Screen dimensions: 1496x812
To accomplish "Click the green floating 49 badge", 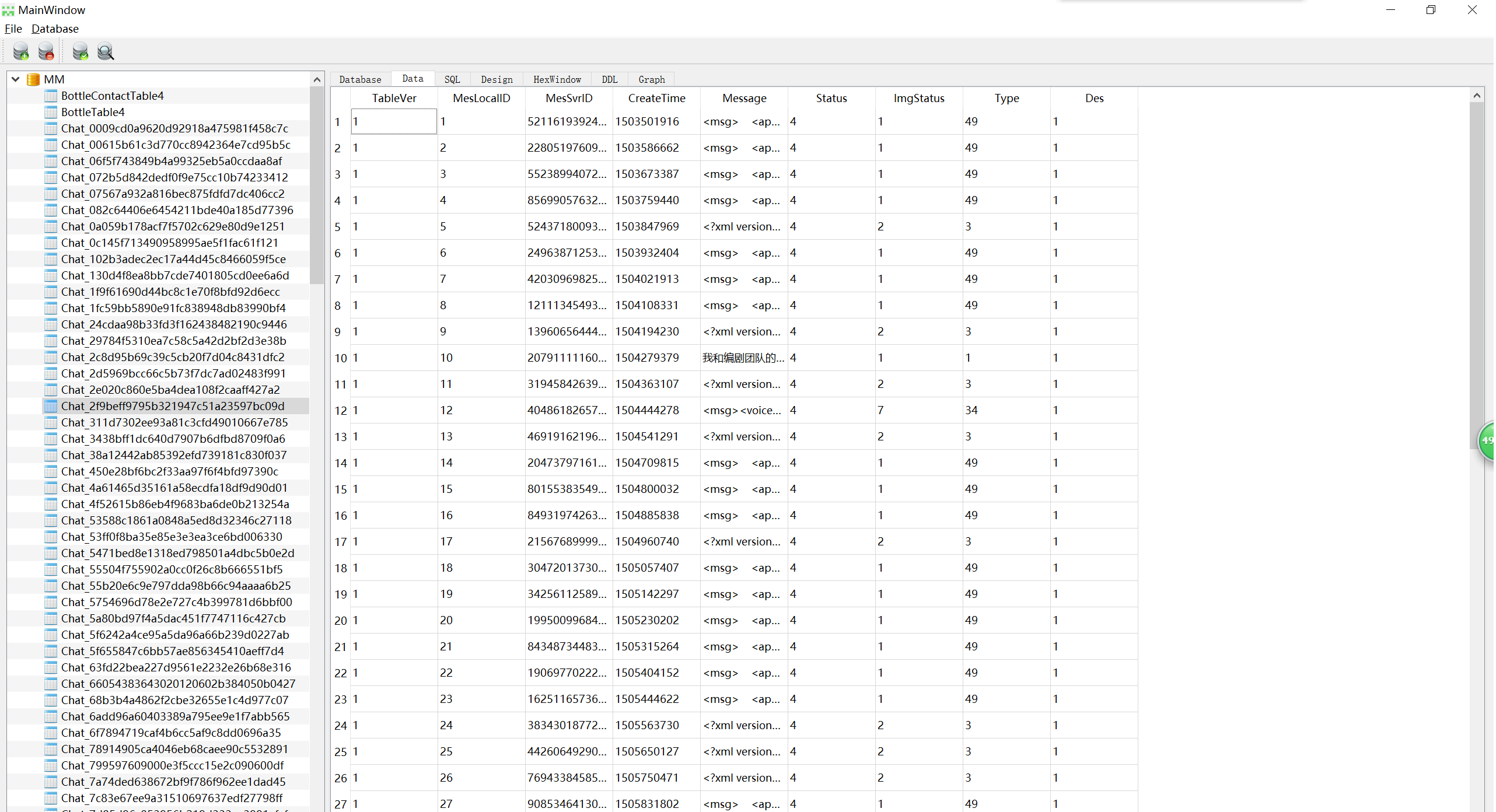I will [1487, 440].
